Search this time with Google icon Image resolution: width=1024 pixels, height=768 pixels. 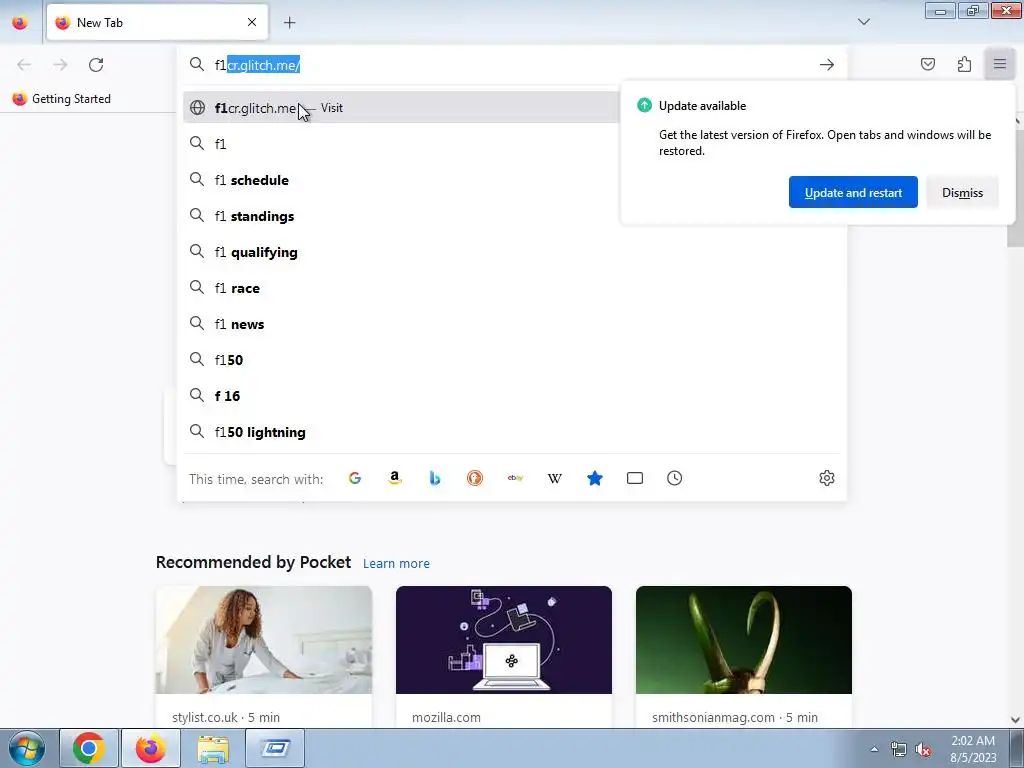[x=355, y=478]
